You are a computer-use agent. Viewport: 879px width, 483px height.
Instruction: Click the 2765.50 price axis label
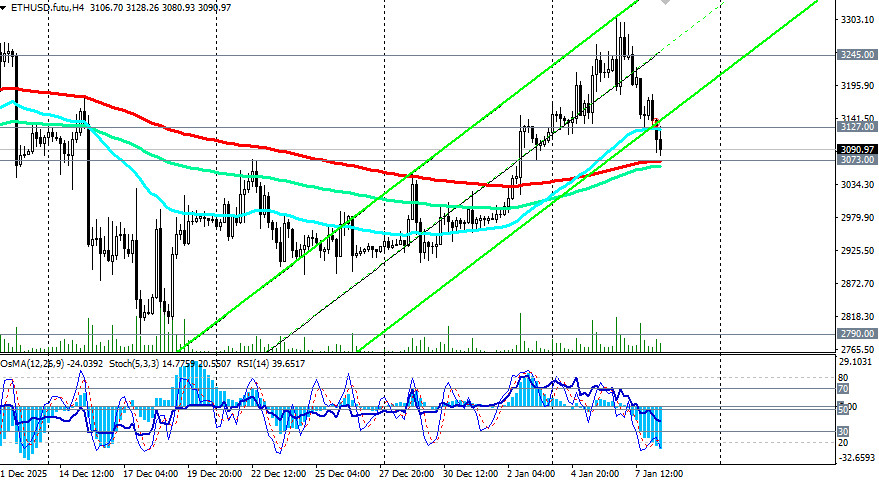(858, 349)
